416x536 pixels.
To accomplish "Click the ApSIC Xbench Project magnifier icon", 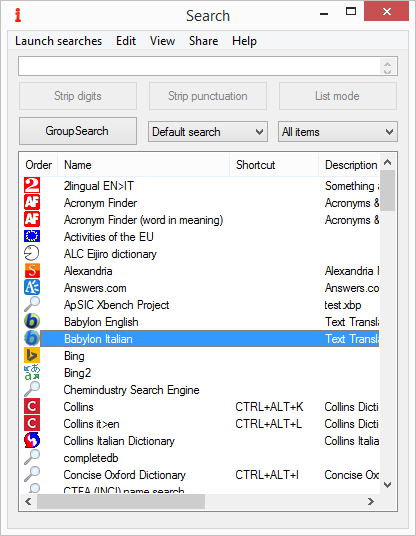I will (32, 304).
